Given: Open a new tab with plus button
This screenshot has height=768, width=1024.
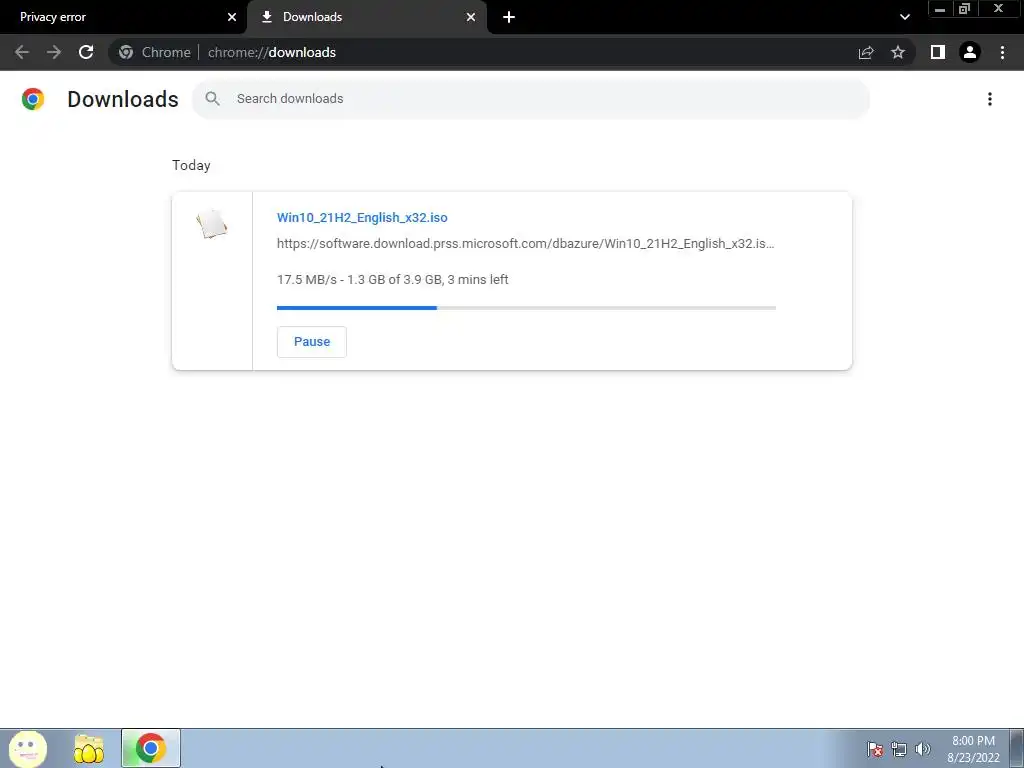Looking at the screenshot, I should coord(509,17).
